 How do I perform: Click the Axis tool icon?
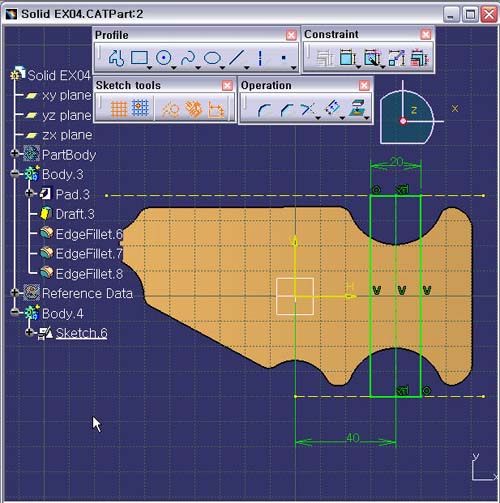point(260,58)
